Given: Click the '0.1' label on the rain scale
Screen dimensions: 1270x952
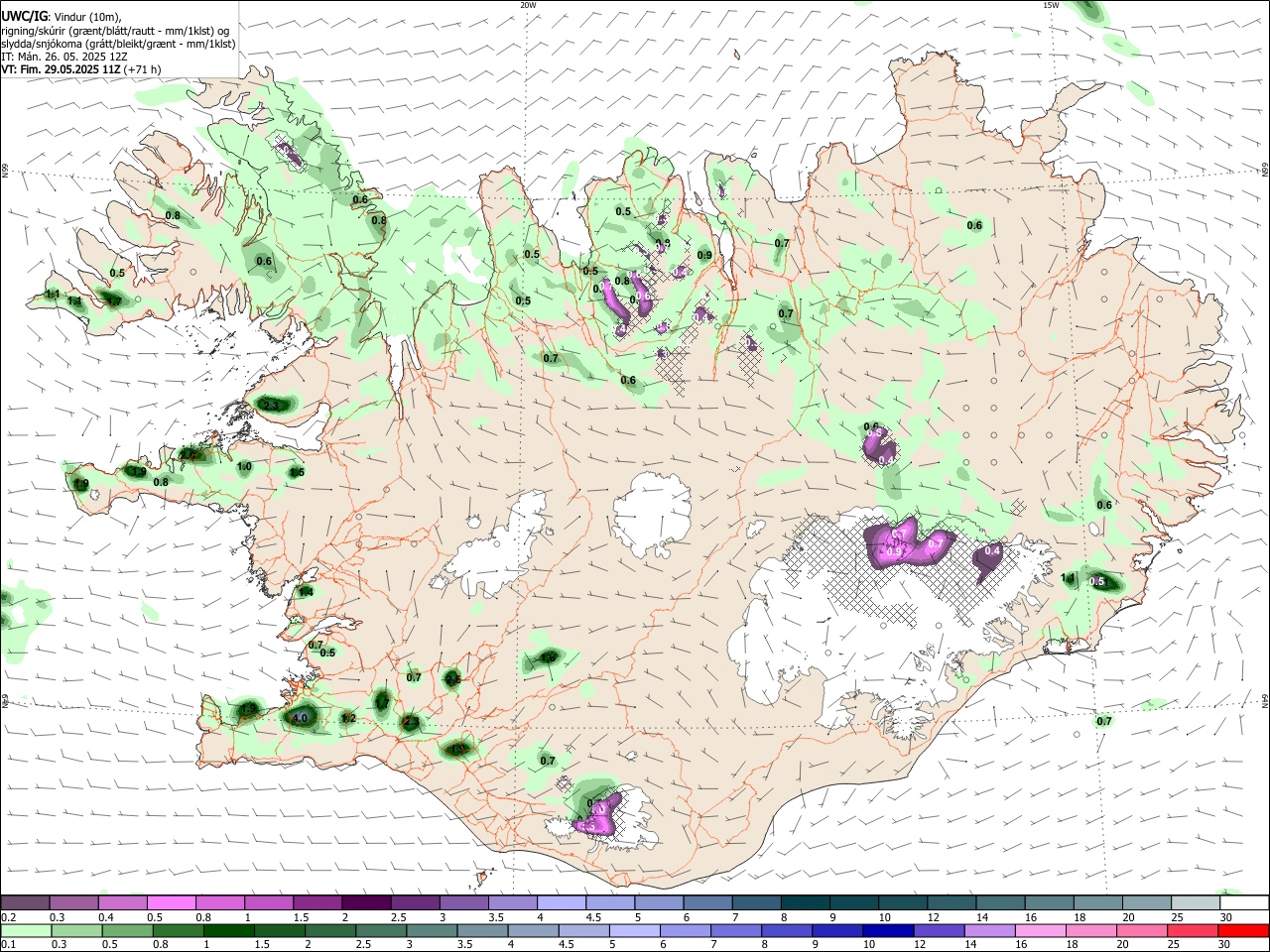Looking at the screenshot, I should click(x=7, y=945).
